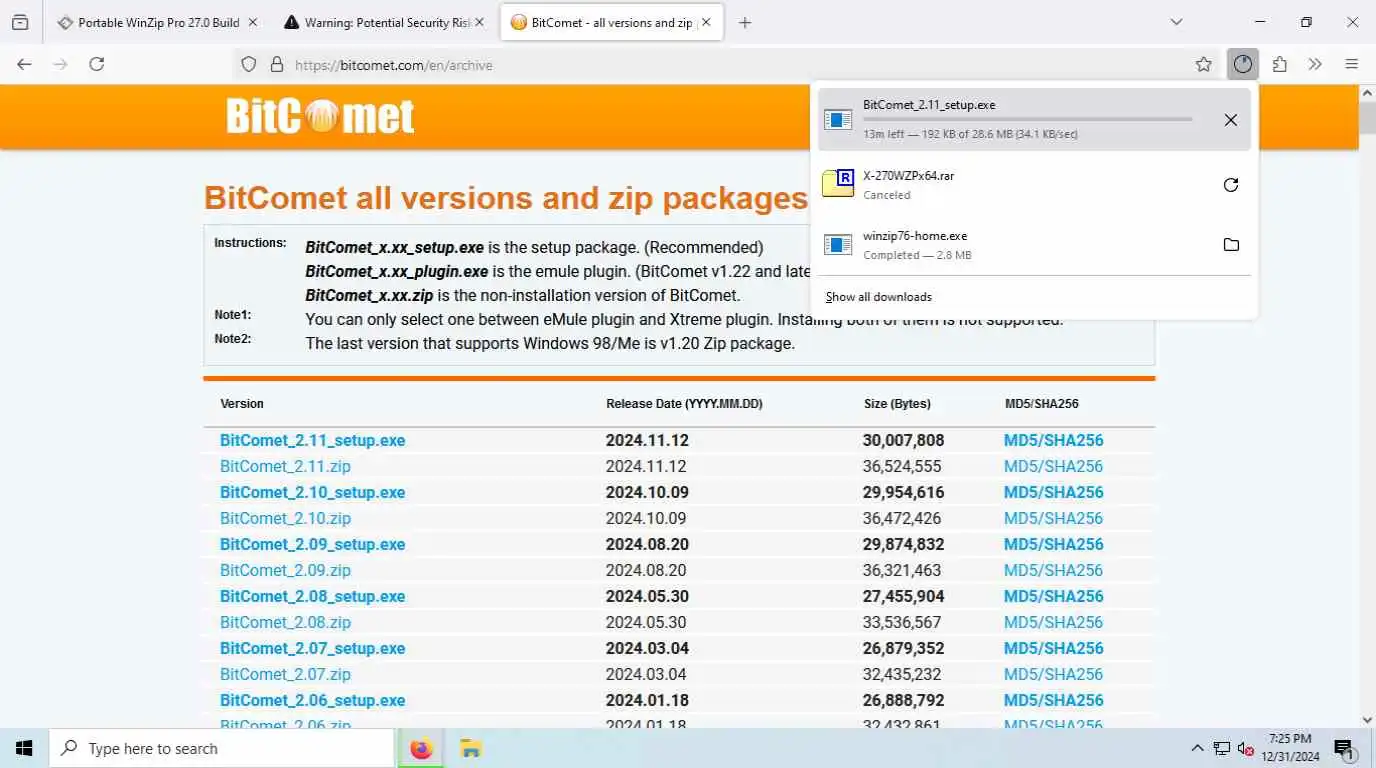Show hidden tray icons

[x=1197, y=748]
